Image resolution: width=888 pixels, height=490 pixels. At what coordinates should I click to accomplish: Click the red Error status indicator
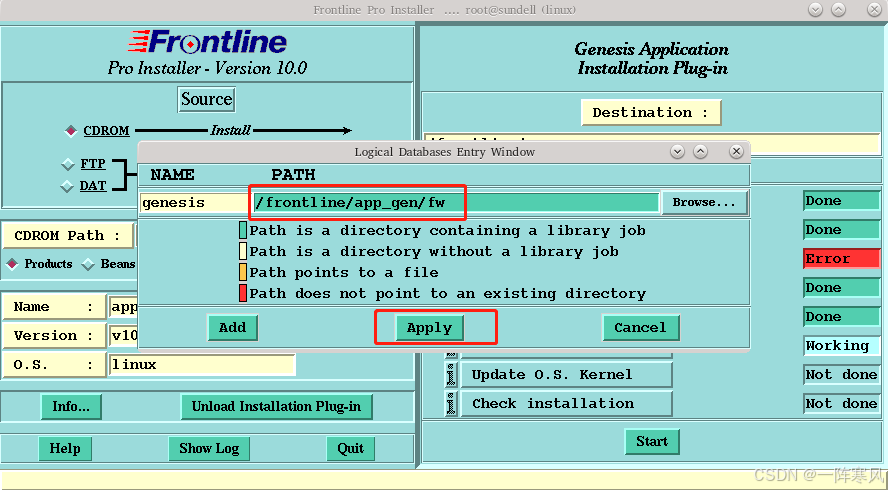click(842, 259)
